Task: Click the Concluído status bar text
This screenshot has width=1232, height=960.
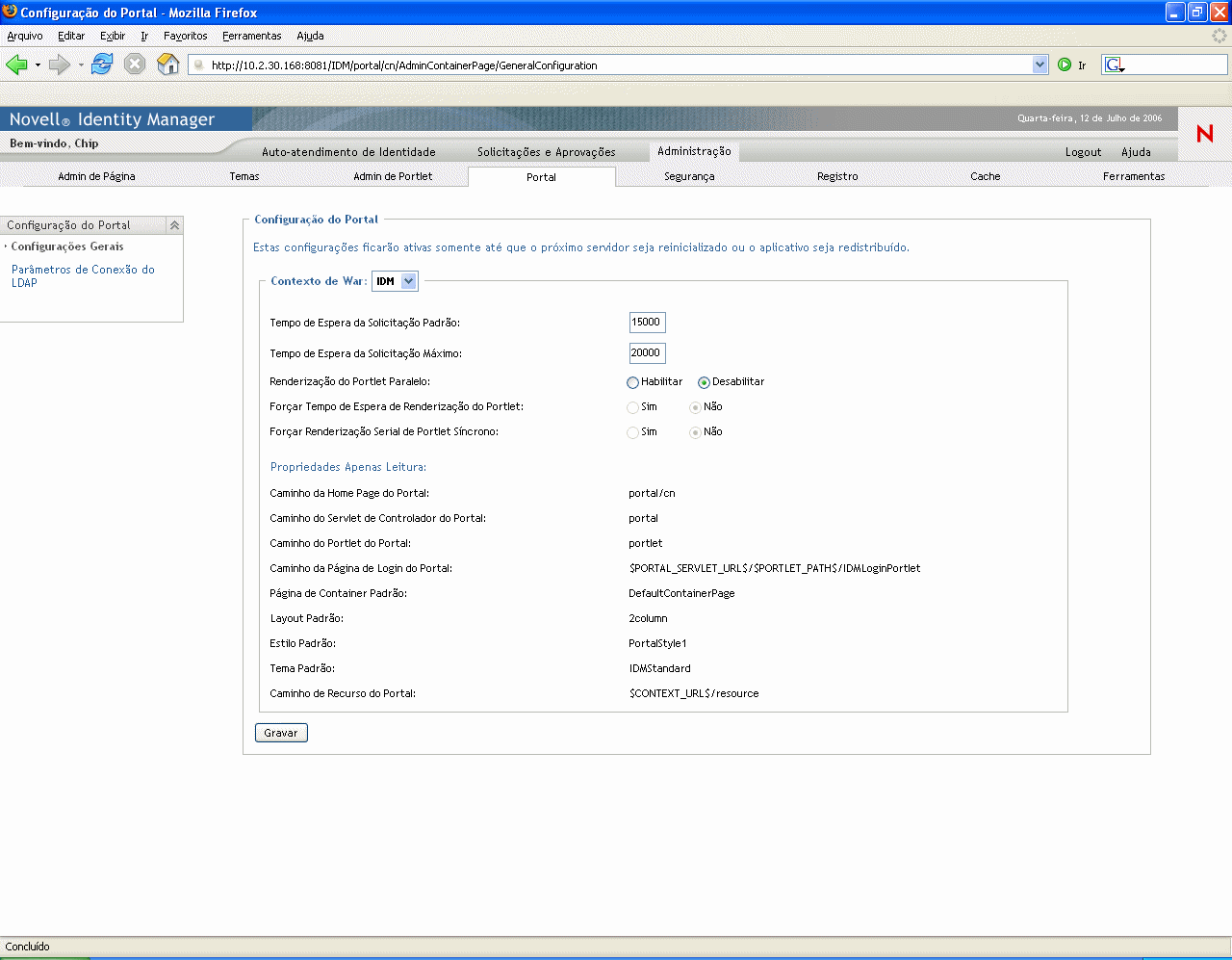Action: coord(27,947)
